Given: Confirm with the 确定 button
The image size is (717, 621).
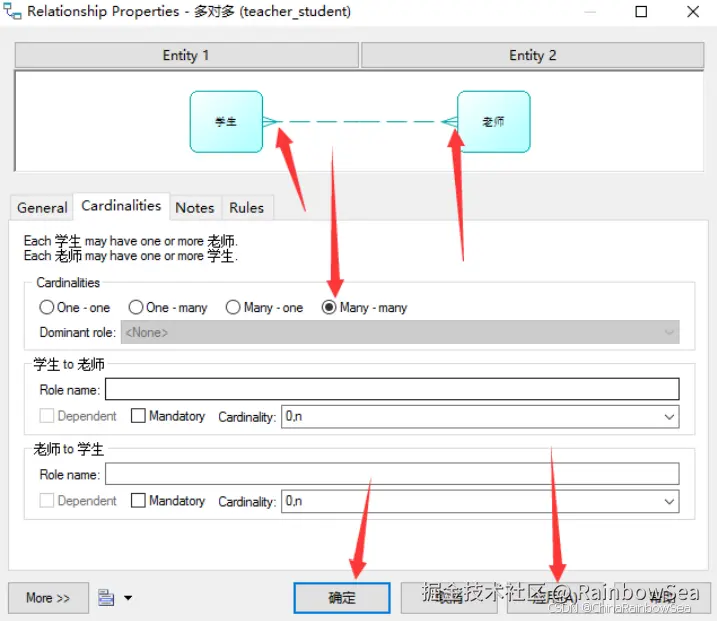Looking at the screenshot, I should pyautogui.click(x=342, y=598).
